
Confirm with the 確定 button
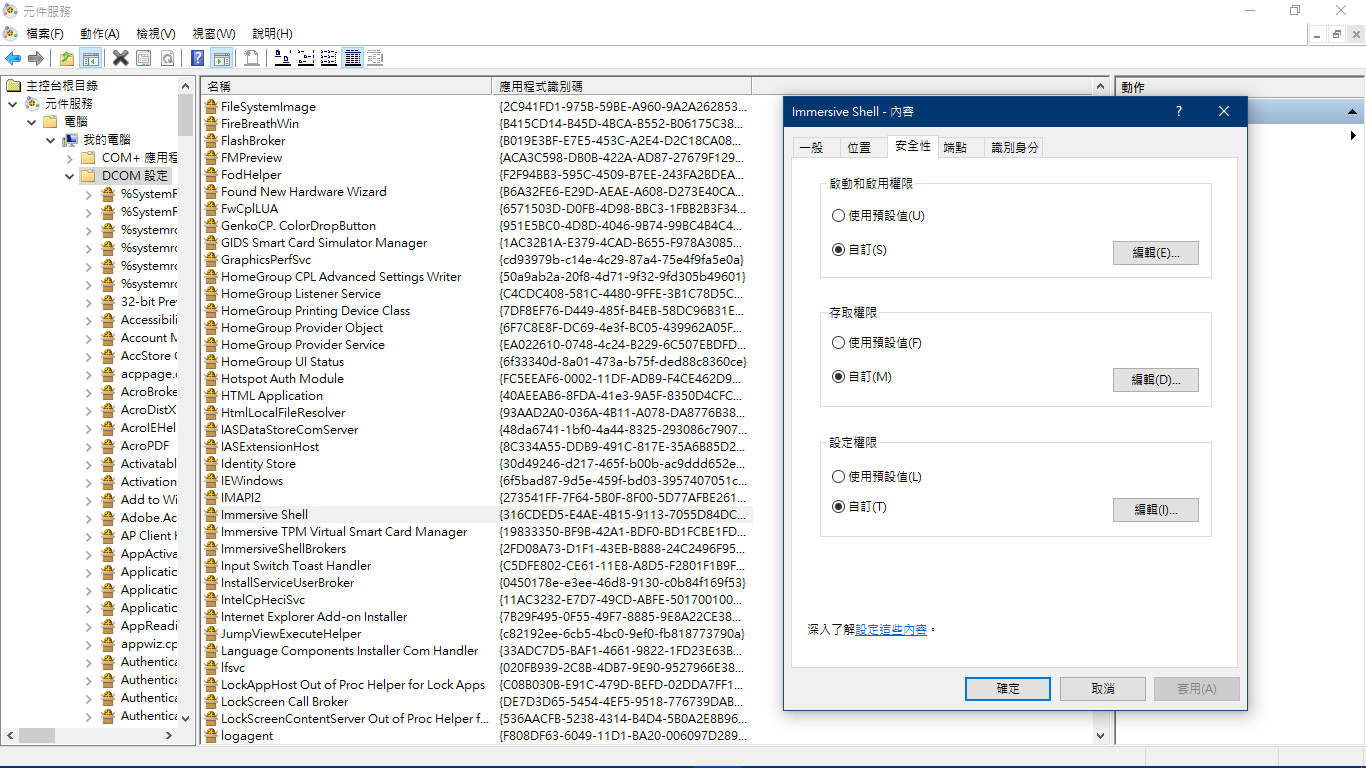click(1008, 689)
